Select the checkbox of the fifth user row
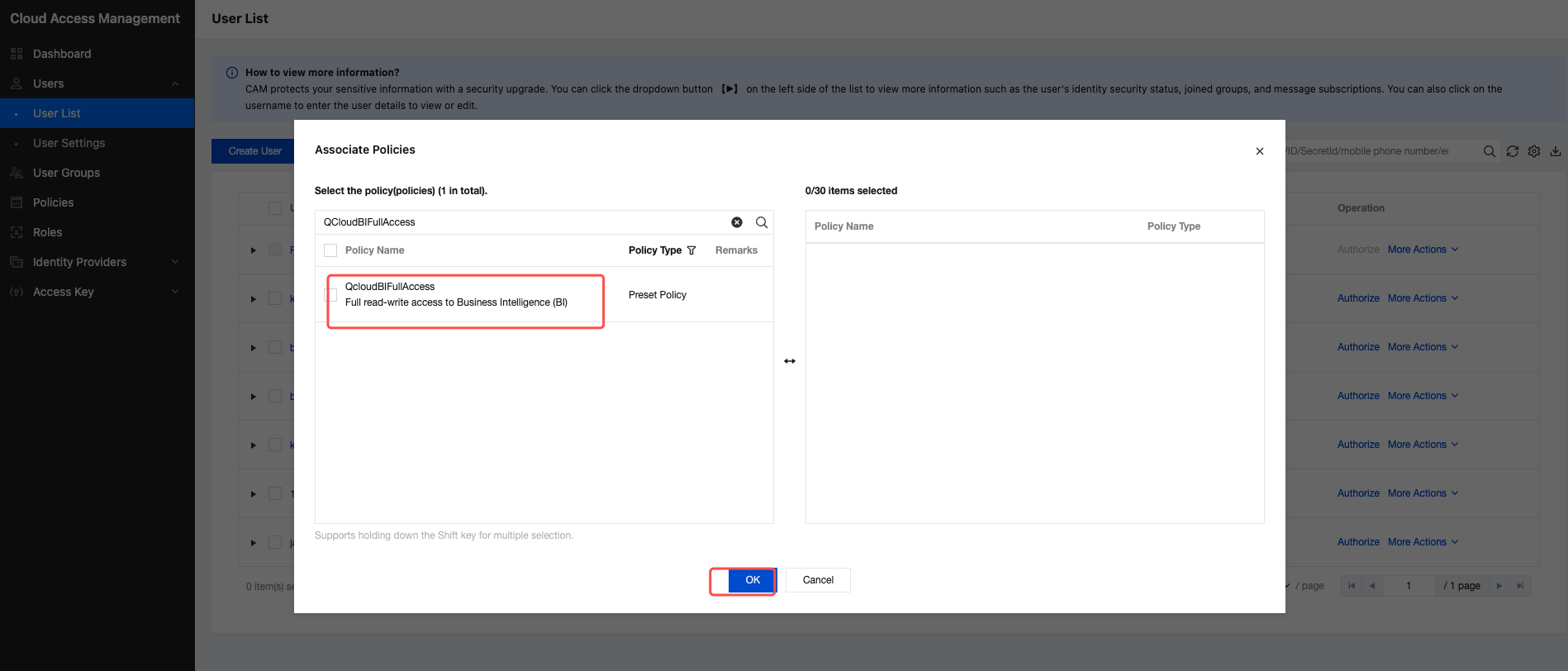Viewport: 1568px width, 671px height. click(275, 445)
